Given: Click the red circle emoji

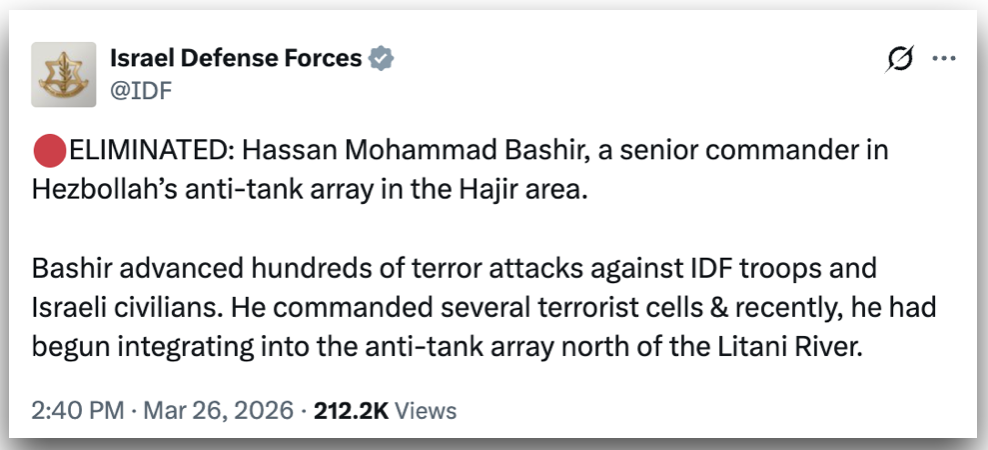Looking at the screenshot, I should coord(47,153).
